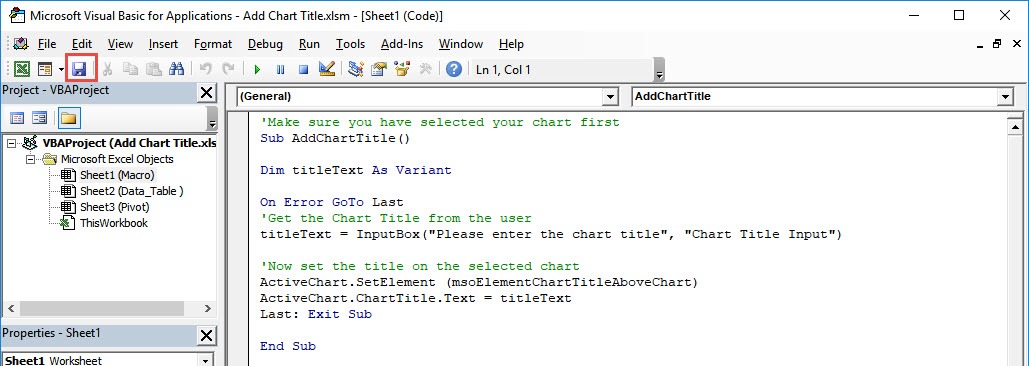Open the AddChartTitle procedure dropdown
The height and width of the screenshot is (366, 1029).
pyautogui.click(x=1005, y=97)
